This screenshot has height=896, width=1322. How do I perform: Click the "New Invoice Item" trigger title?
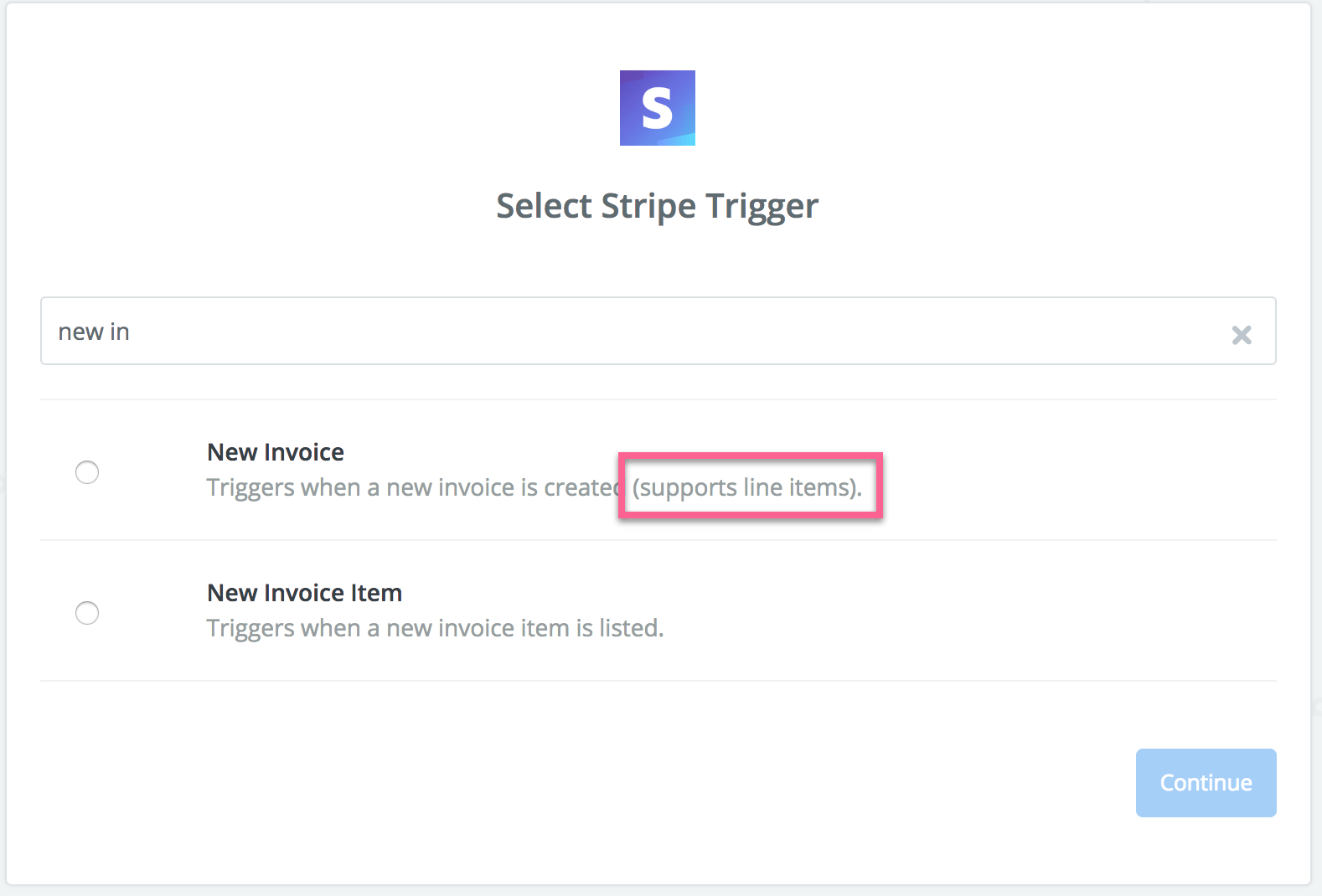(x=304, y=593)
